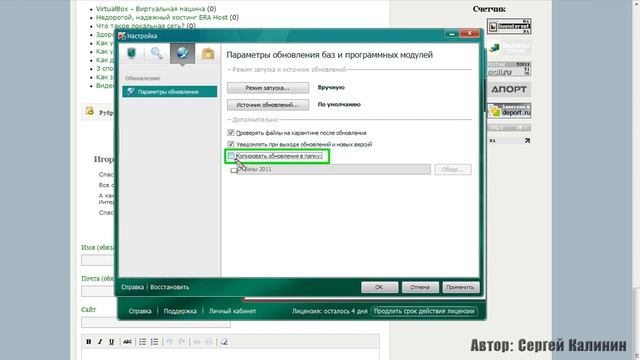Click Bold icon in comment editor toolbar
The height and width of the screenshot is (360, 640).
(89, 342)
